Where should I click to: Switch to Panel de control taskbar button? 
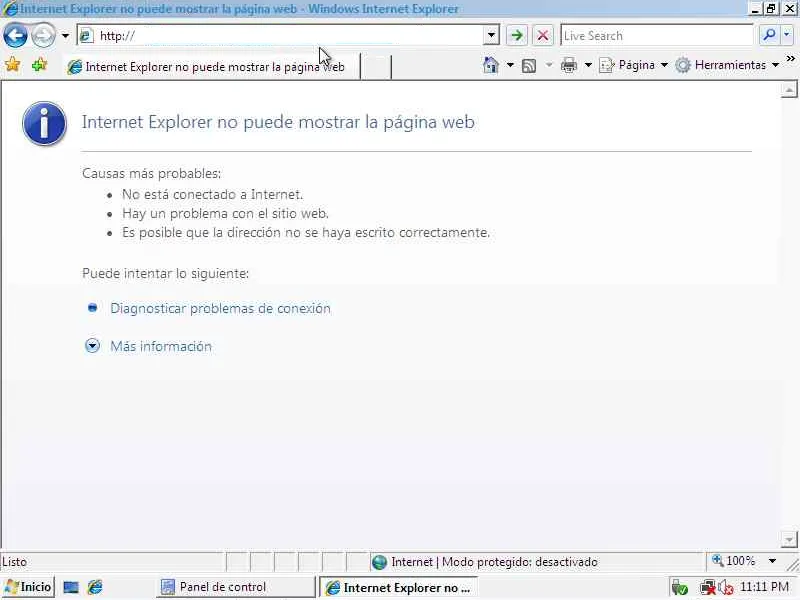tap(235, 587)
